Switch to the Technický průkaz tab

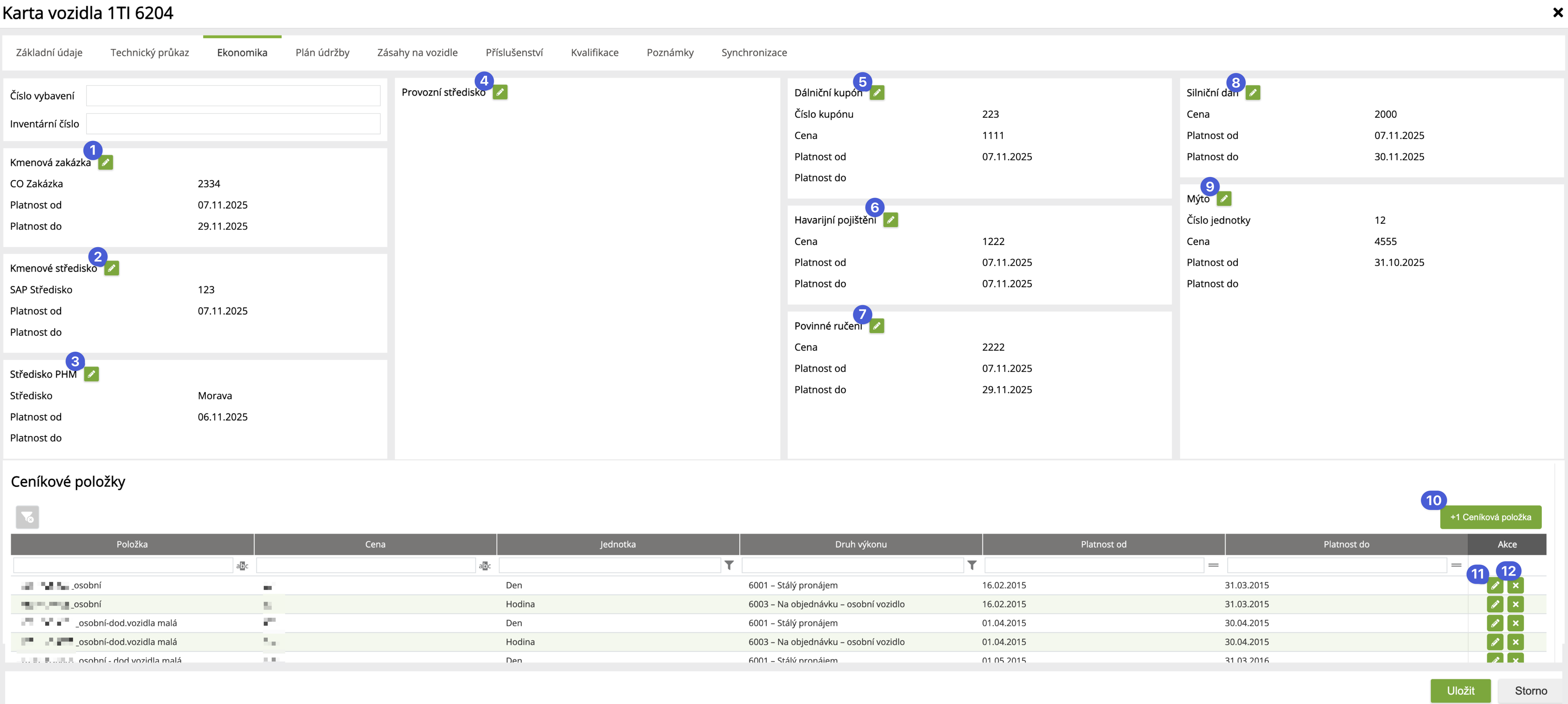point(150,53)
